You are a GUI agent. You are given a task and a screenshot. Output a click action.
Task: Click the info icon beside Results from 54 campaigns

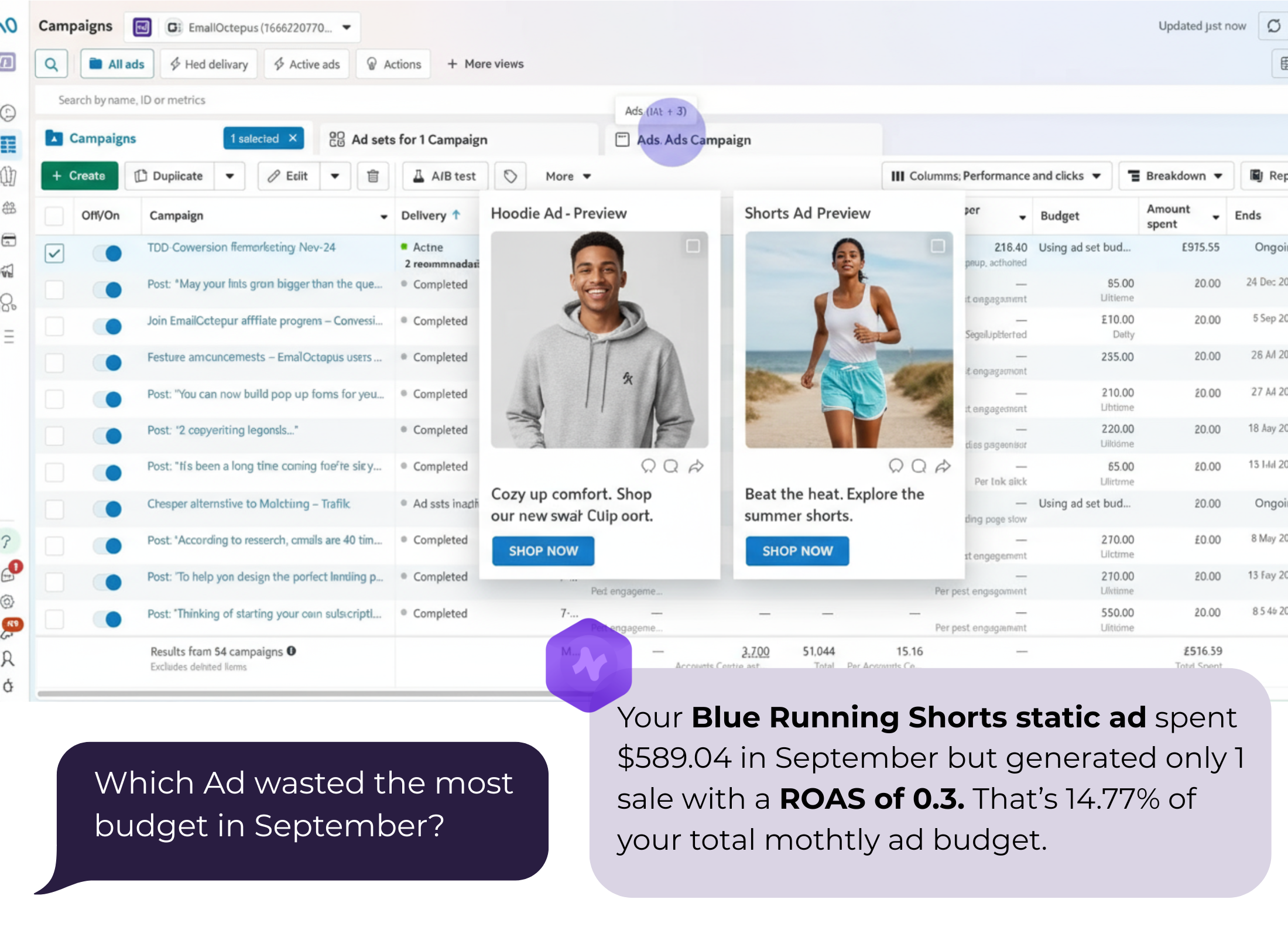pyautogui.click(x=292, y=651)
